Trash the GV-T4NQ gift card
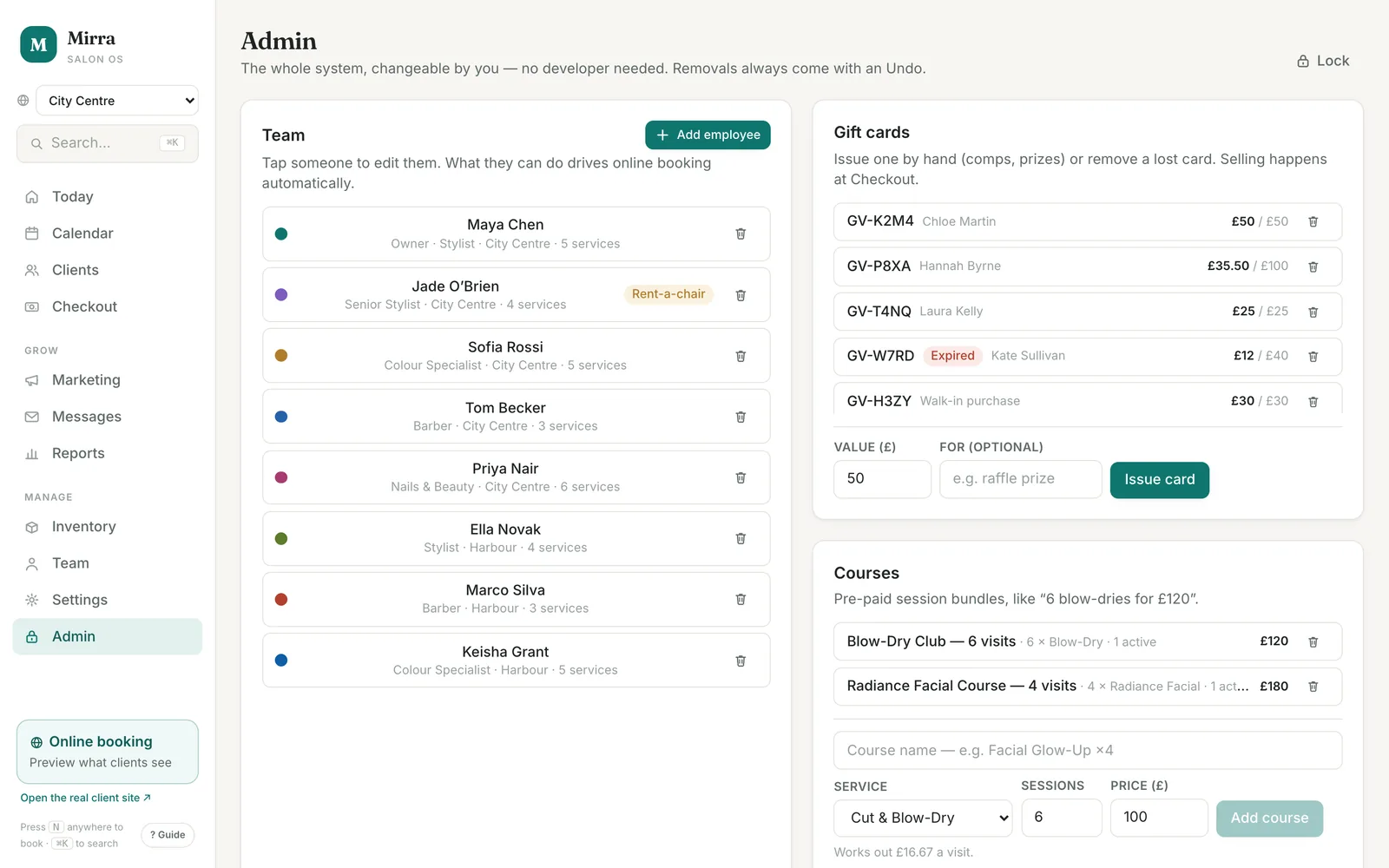 click(1313, 312)
